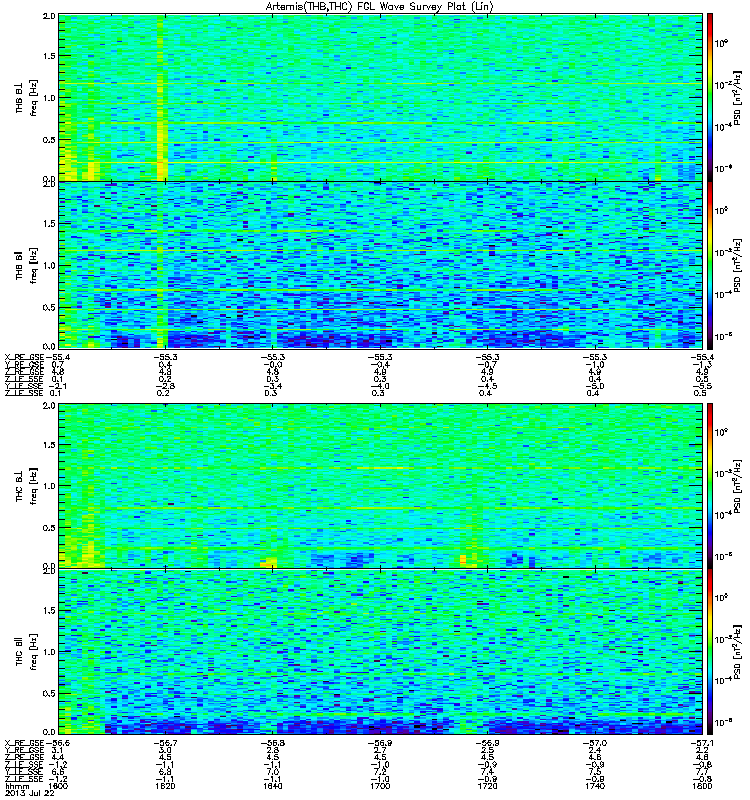Click the "-56.6" X_RE_GSE value

click(x=58, y=743)
